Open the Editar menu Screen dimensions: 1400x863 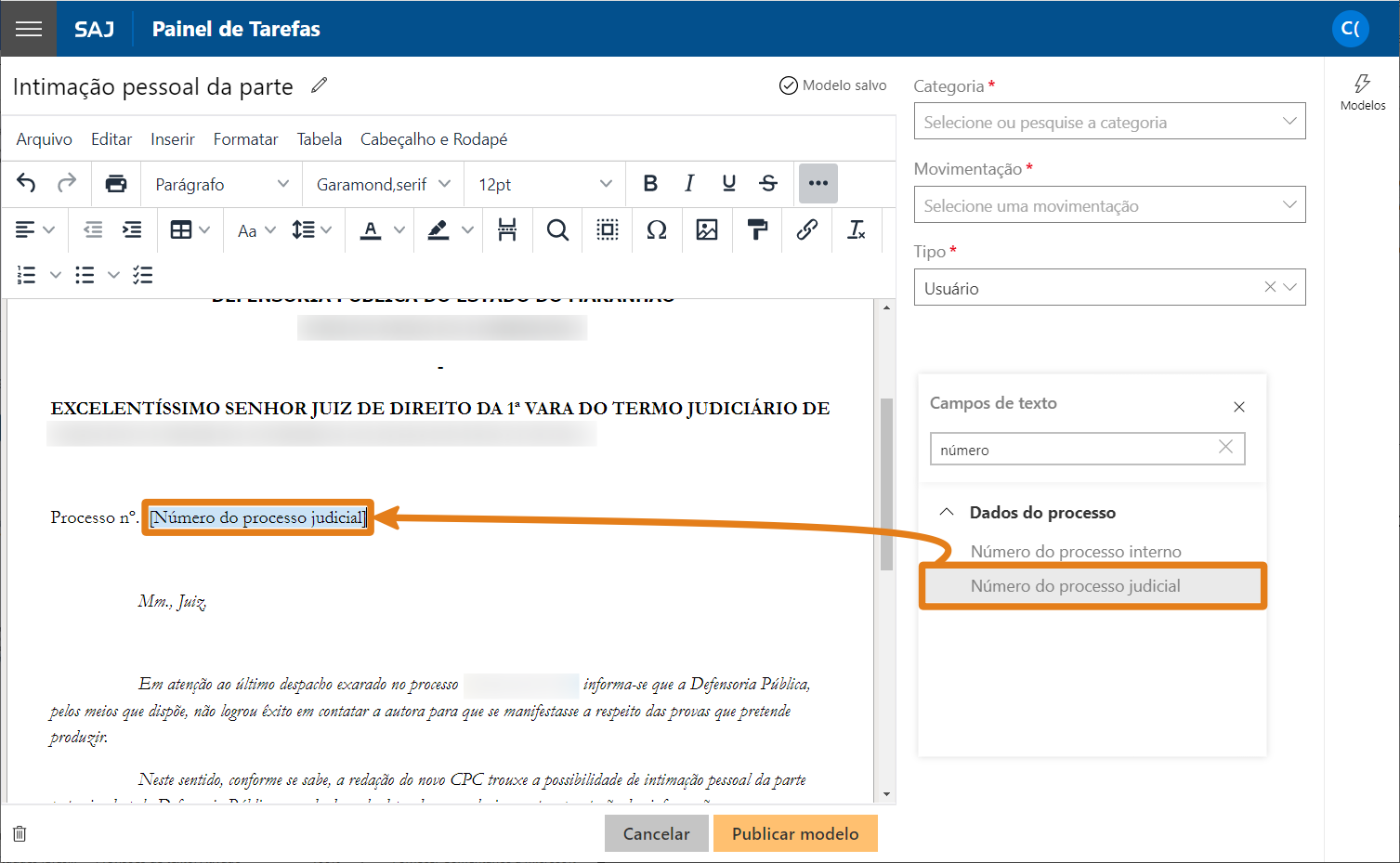111,138
